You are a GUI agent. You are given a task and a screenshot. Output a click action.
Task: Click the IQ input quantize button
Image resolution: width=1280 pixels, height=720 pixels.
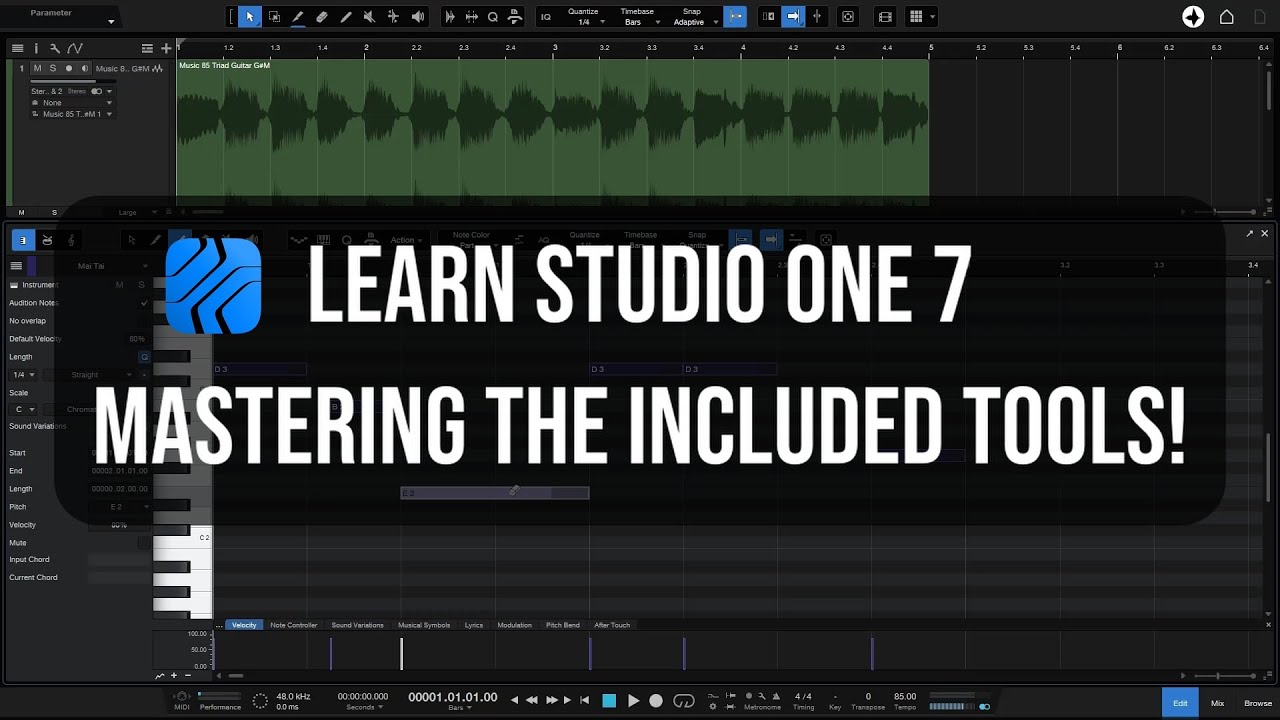coord(545,16)
